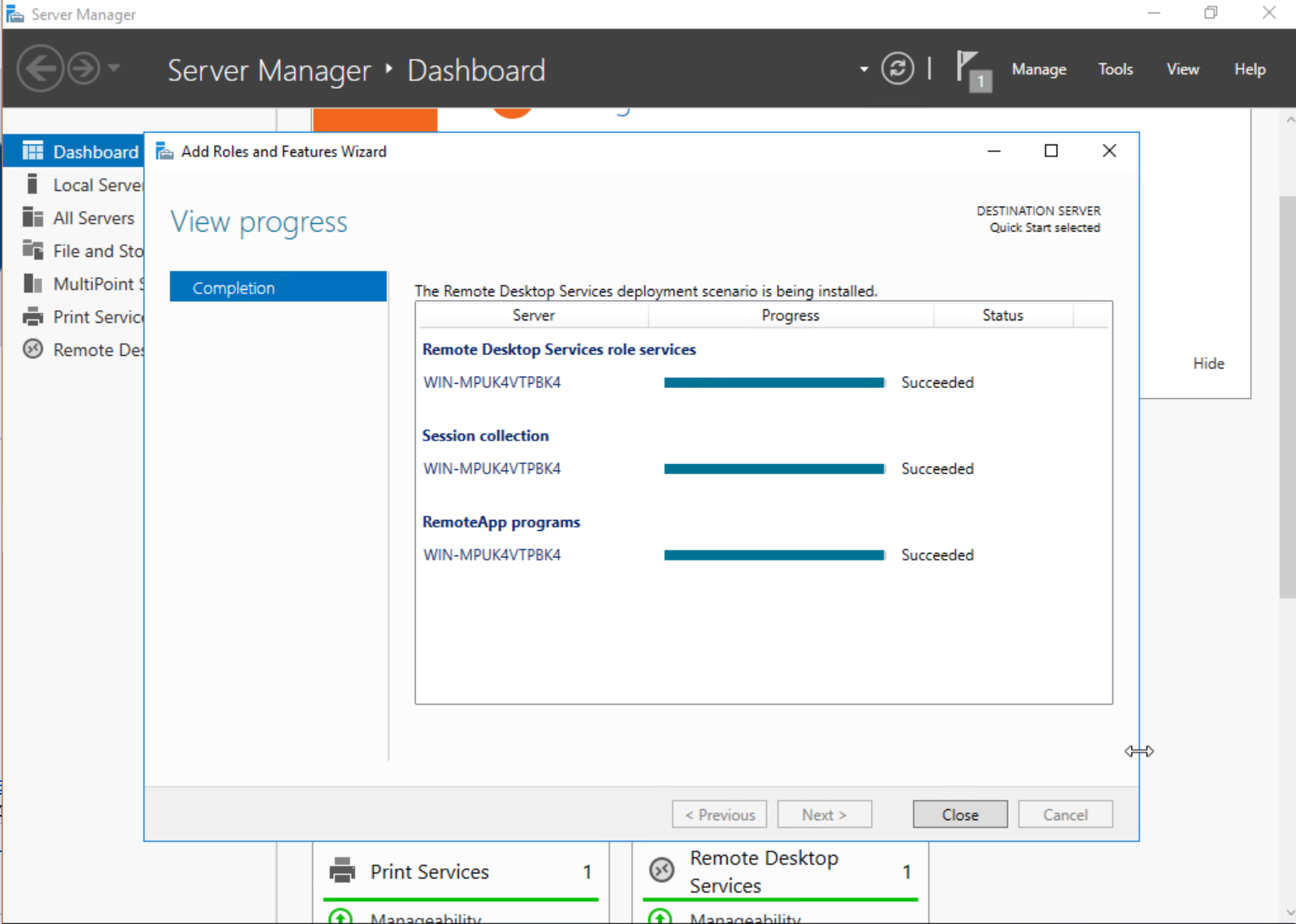1296x924 pixels.
Task: Click the Previous button in wizard
Action: pyautogui.click(x=719, y=814)
